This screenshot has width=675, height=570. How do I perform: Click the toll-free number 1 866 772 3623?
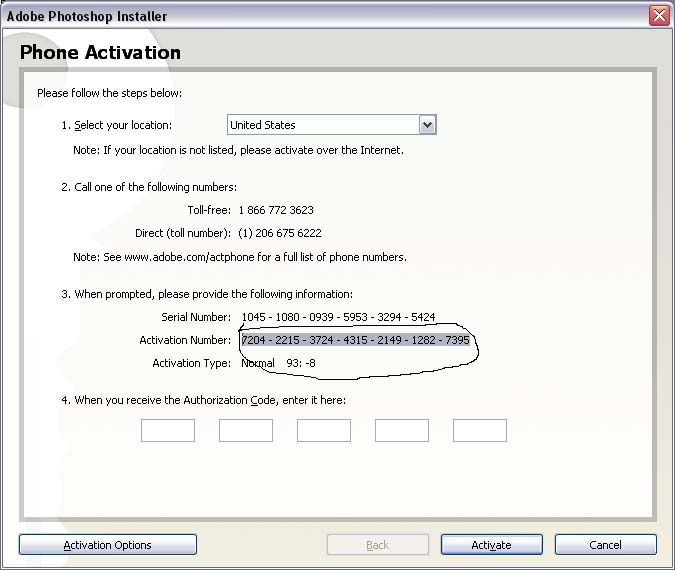point(276,210)
